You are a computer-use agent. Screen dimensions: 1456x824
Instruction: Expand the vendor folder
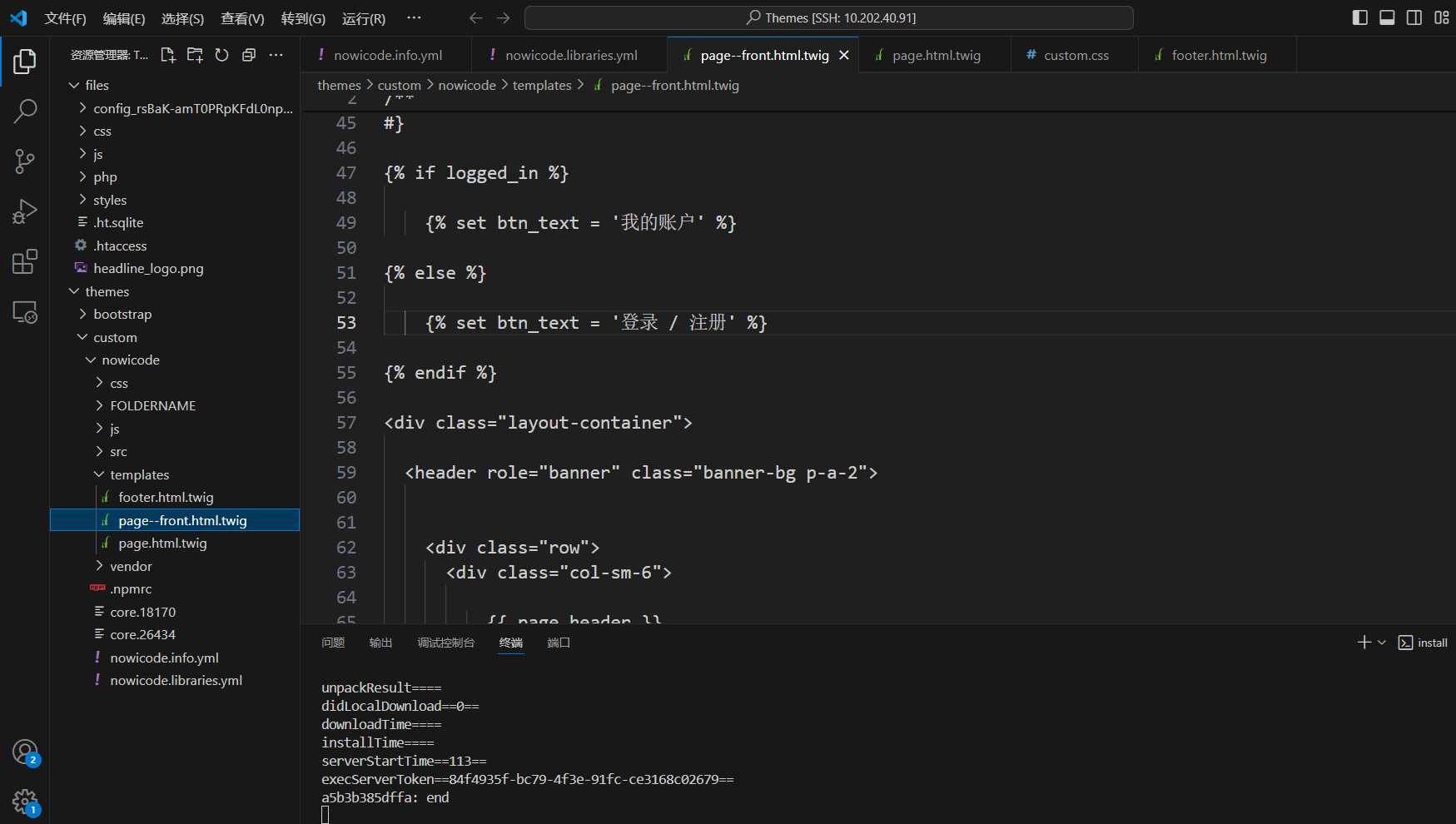175,566
